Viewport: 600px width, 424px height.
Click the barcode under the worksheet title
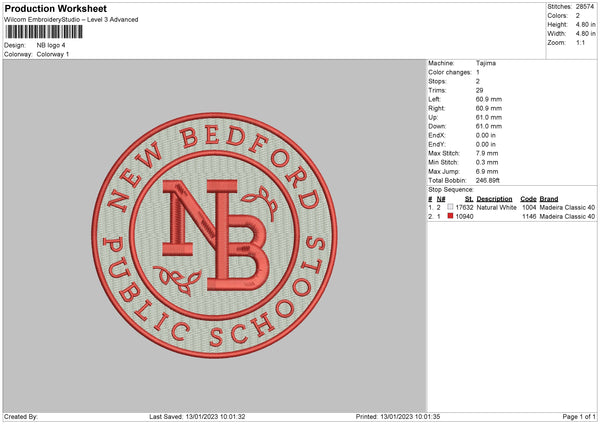coord(43,32)
